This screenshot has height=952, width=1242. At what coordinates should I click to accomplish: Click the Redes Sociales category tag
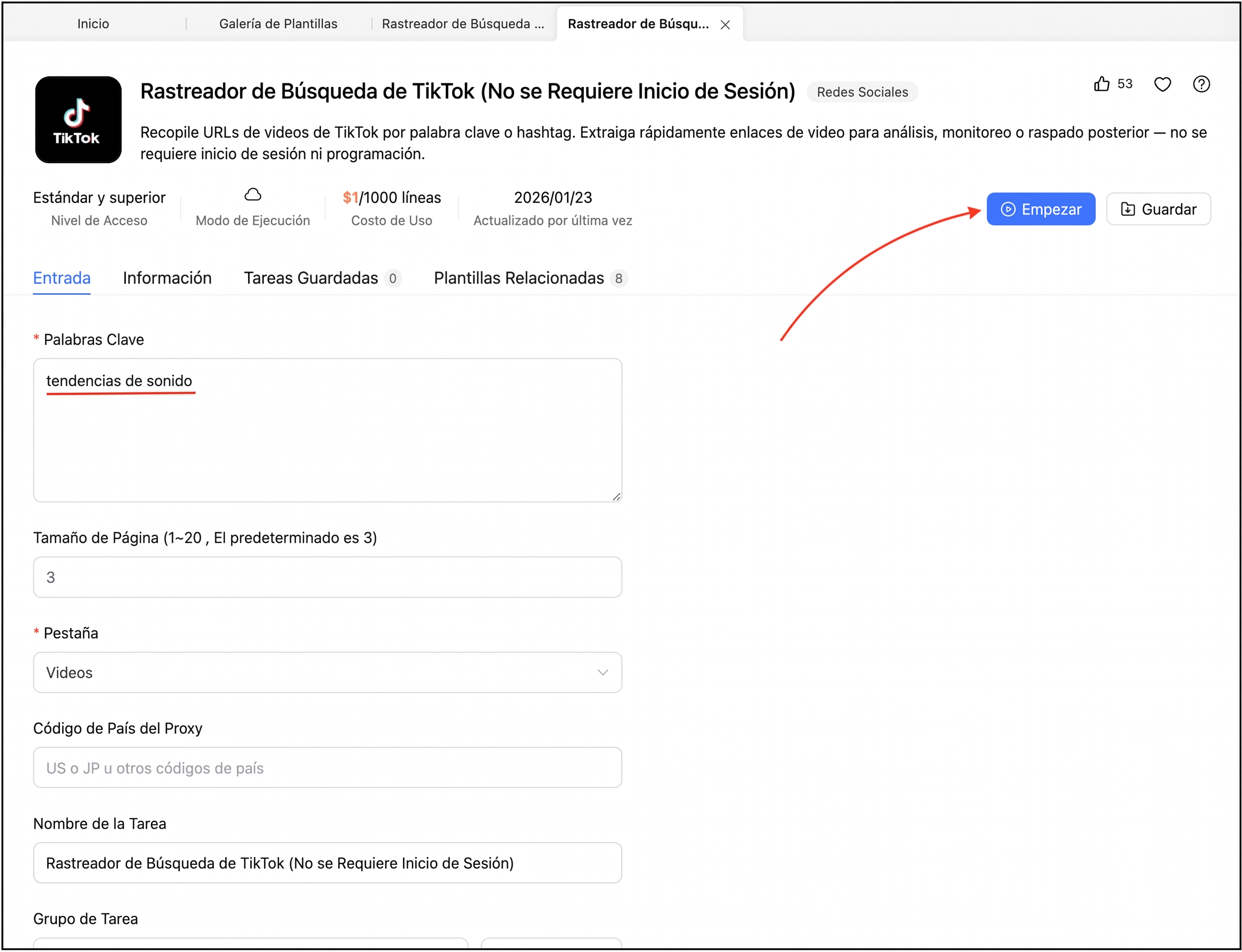pyautogui.click(x=862, y=92)
